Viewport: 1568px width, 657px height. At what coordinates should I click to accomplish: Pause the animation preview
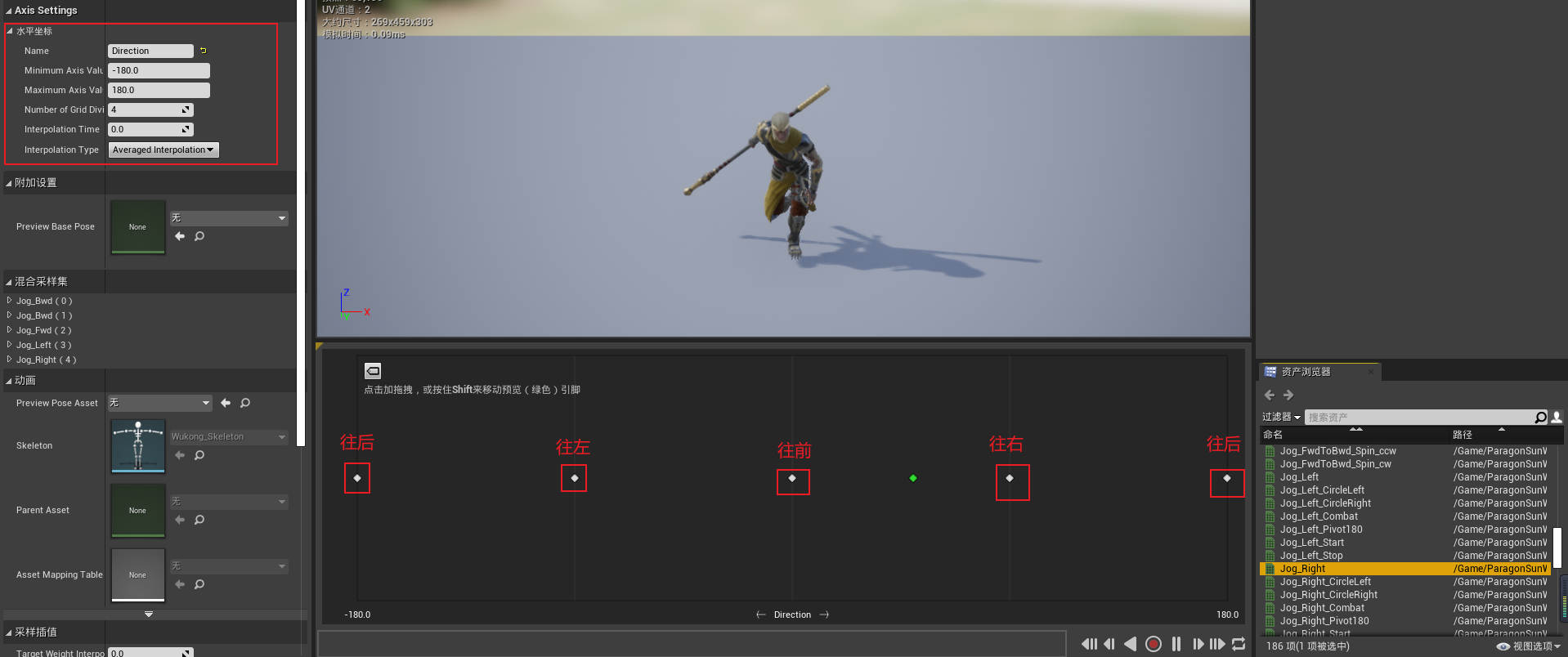point(1176,644)
